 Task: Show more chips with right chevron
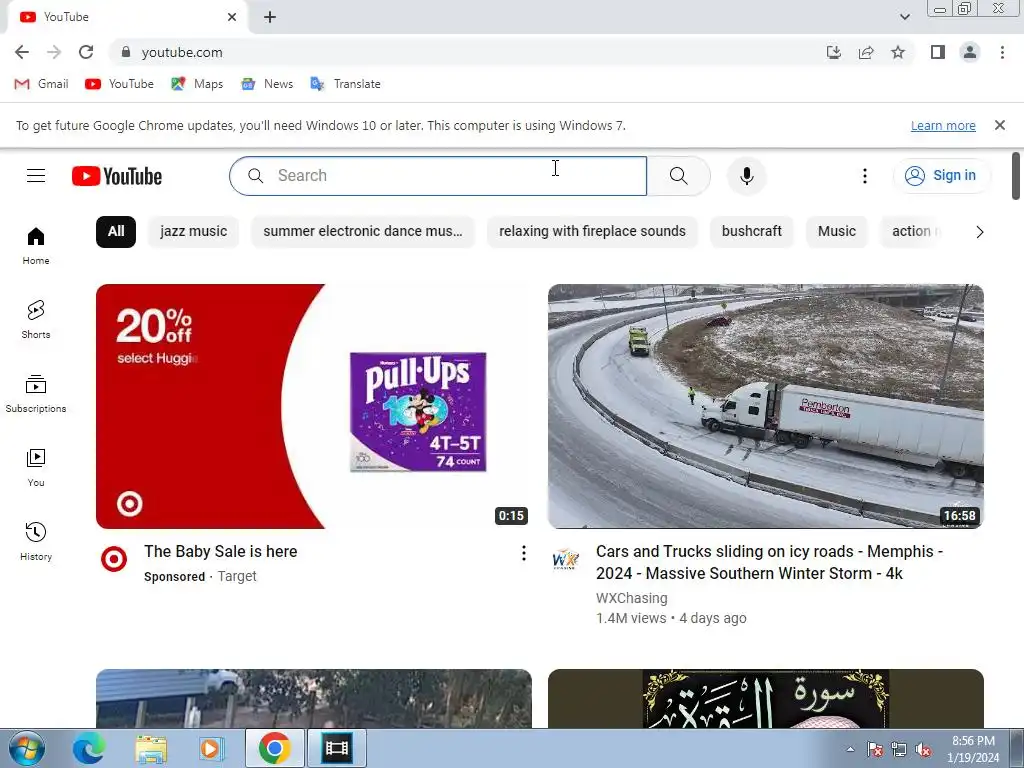(979, 232)
